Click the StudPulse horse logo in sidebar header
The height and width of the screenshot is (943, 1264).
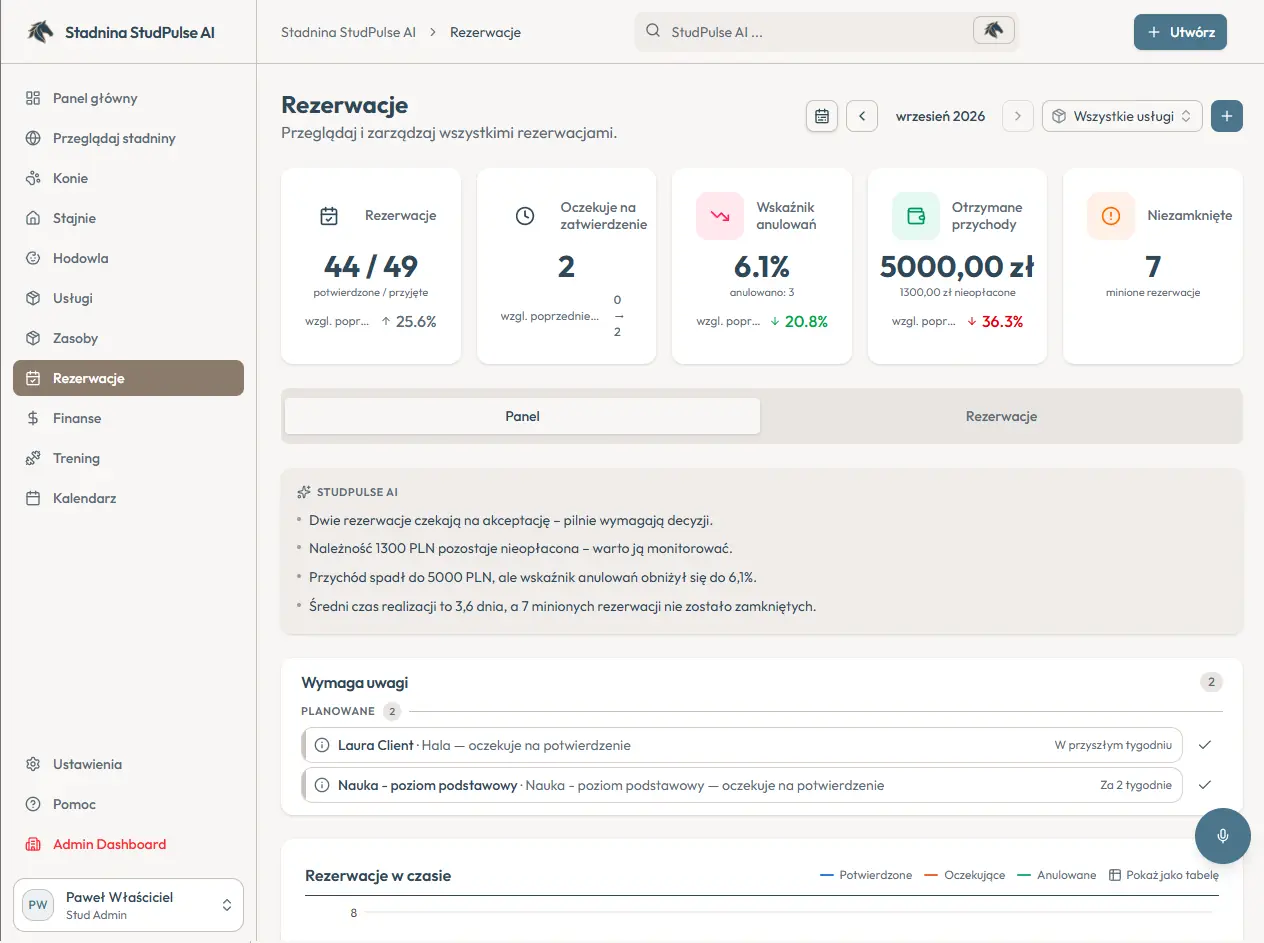(40, 32)
